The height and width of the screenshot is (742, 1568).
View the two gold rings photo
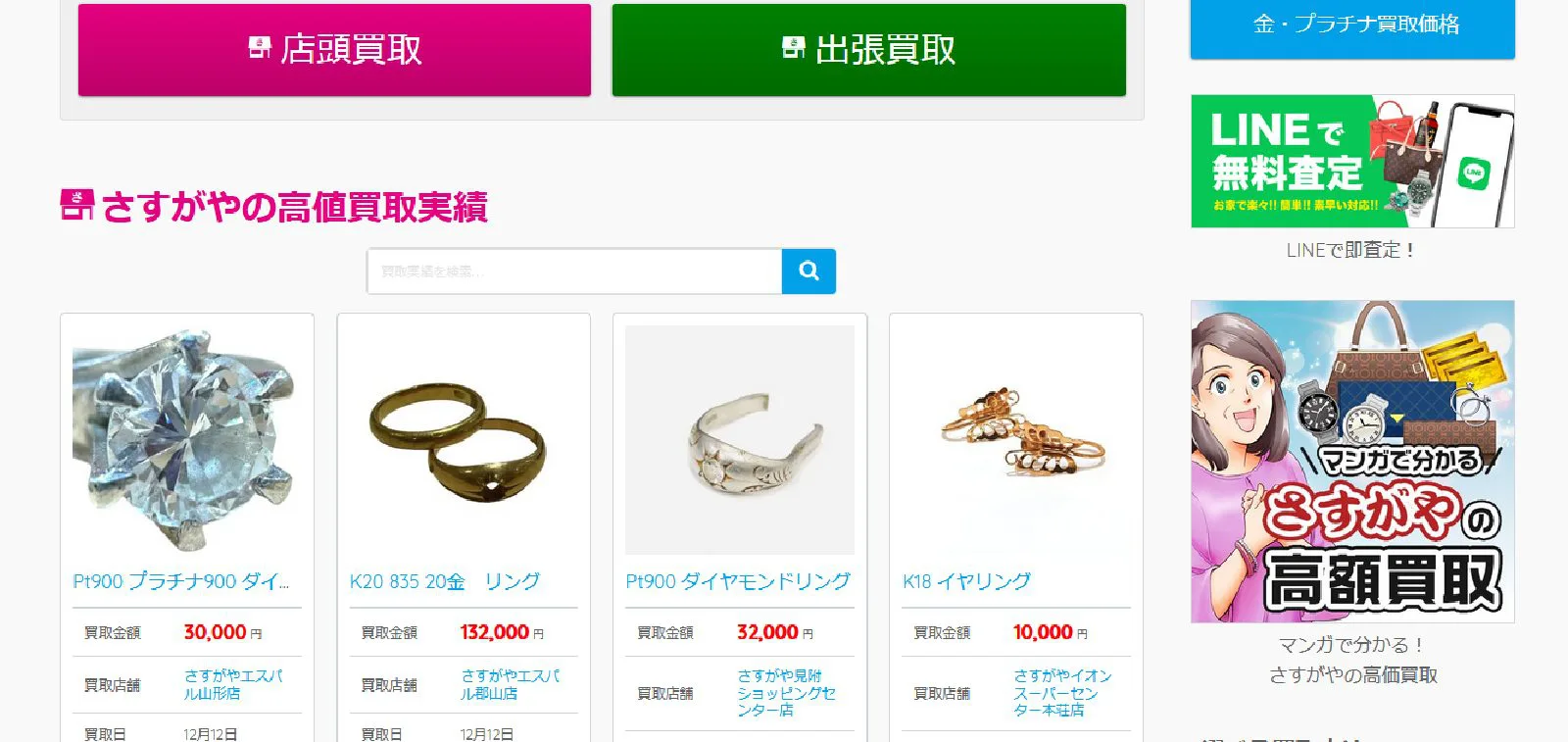[464, 440]
